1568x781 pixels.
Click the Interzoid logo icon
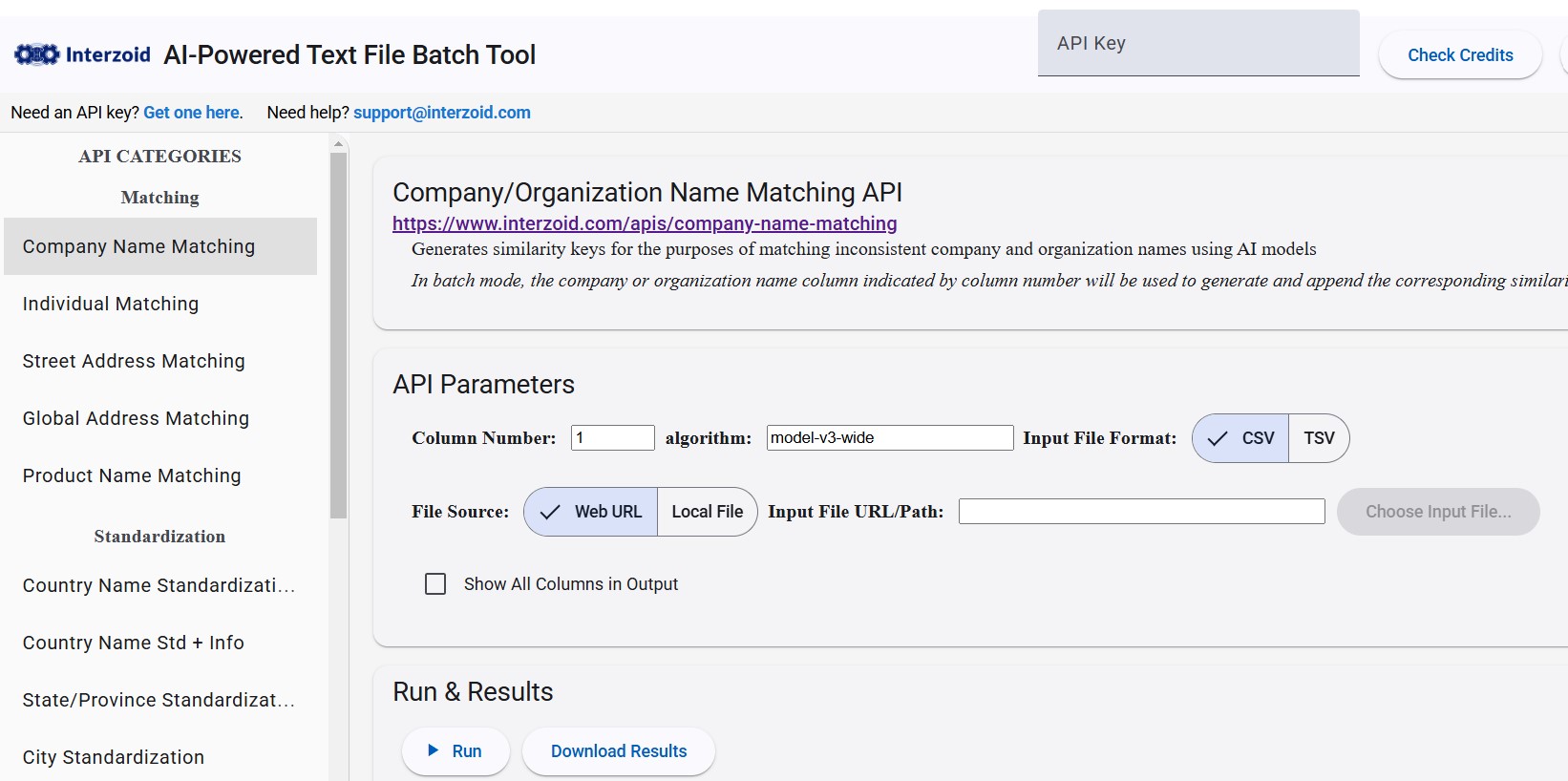pos(37,54)
